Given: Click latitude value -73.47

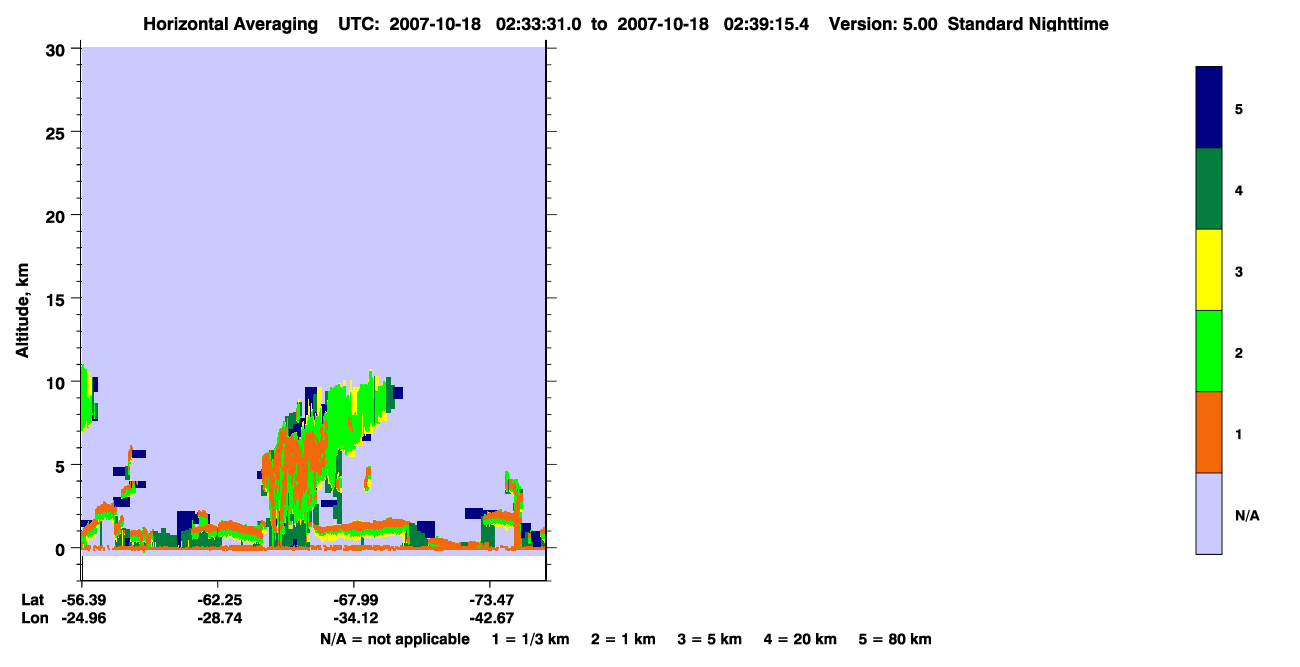Looking at the screenshot, I should click(492, 600).
